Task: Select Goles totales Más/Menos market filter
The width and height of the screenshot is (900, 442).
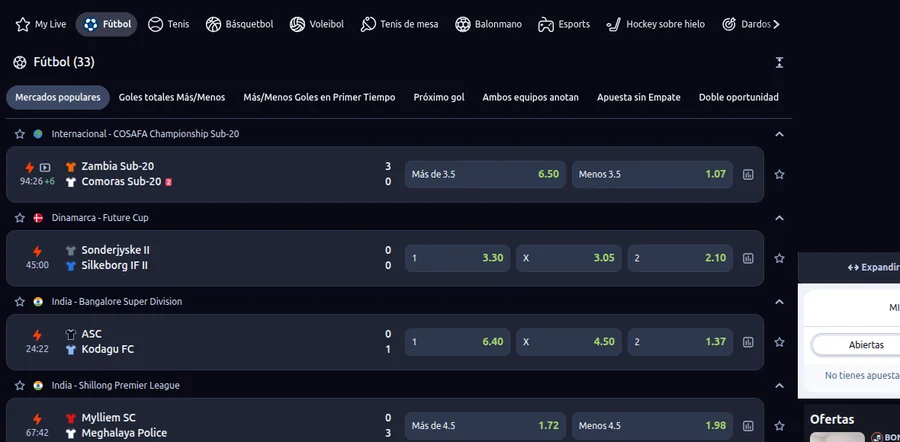Action: pos(172,98)
